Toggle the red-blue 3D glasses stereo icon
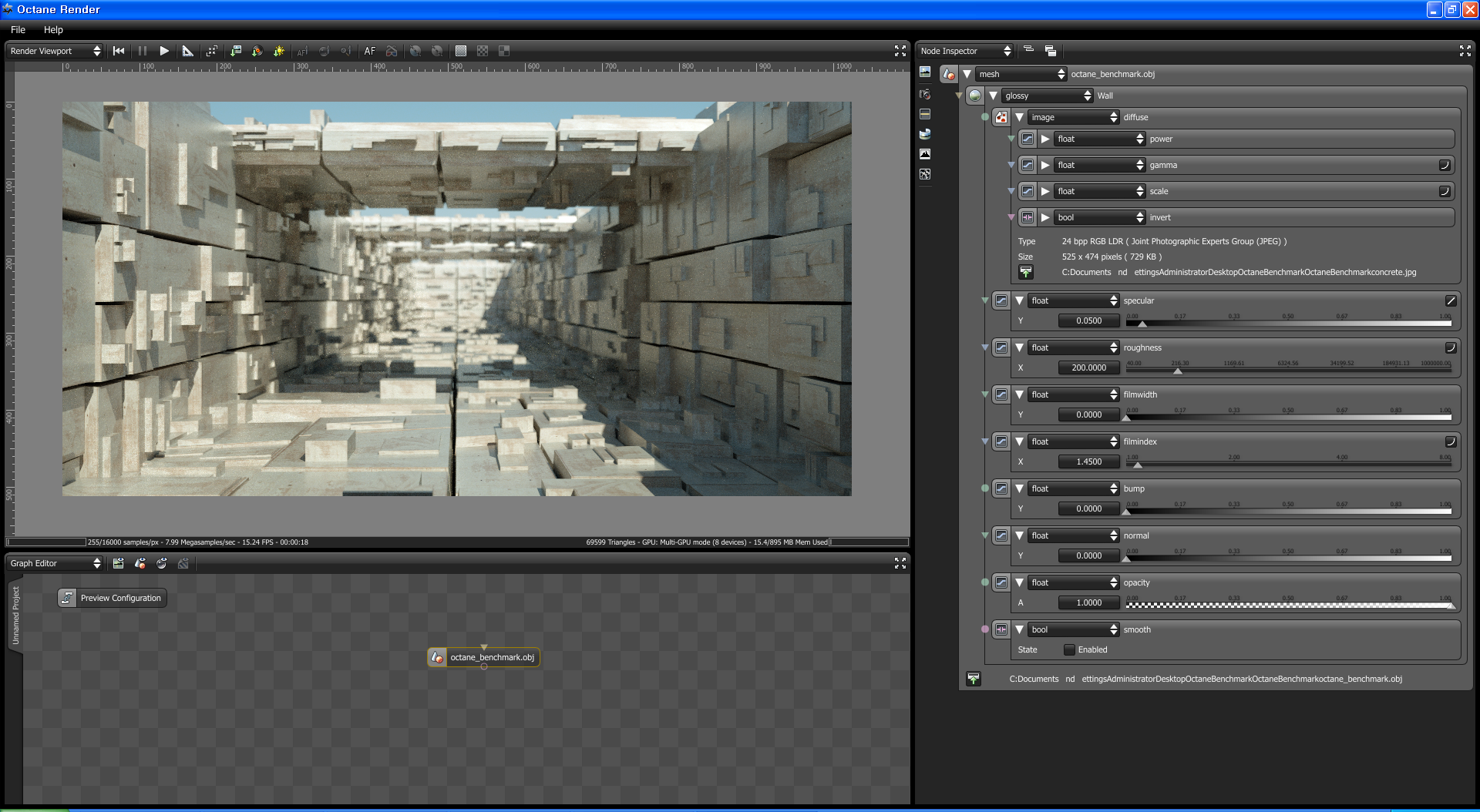Image resolution: width=1480 pixels, height=812 pixels. pos(392,51)
